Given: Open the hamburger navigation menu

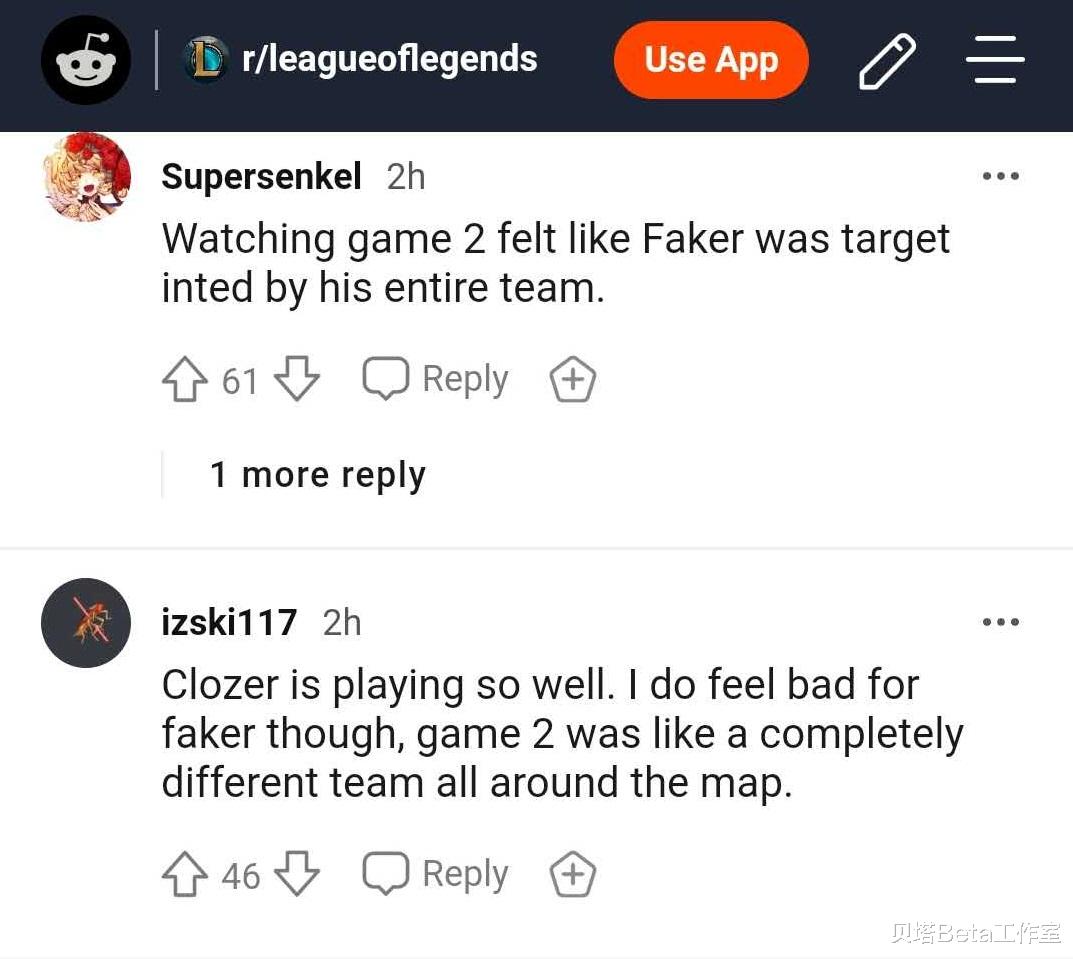Looking at the screenshot, I should 995,60.
